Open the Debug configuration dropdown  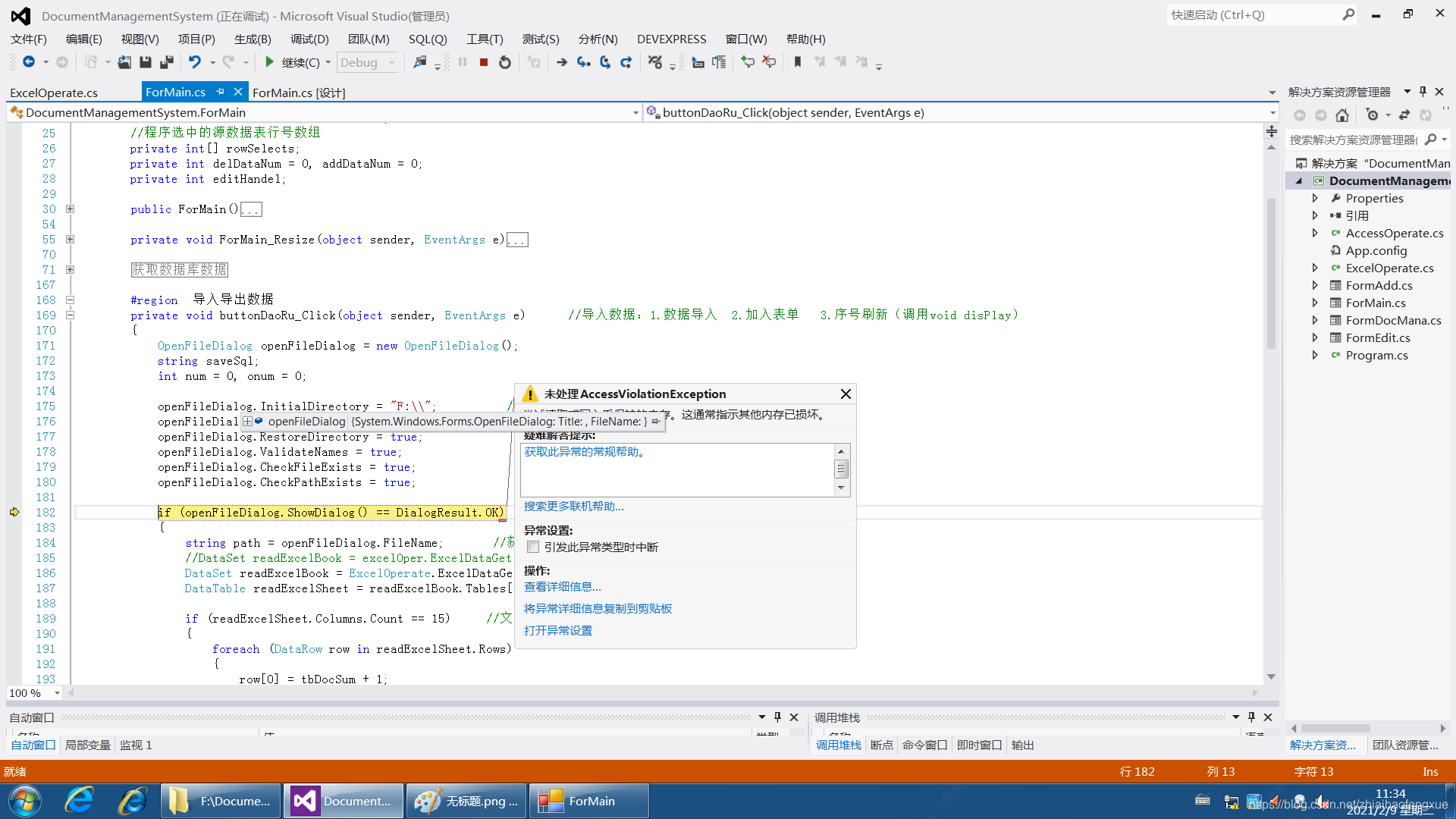tap(391, 62)
